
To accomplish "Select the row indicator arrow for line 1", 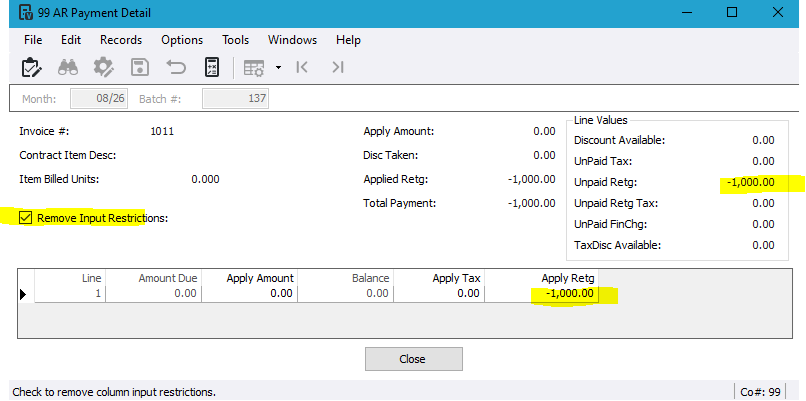I will (23, 294).
